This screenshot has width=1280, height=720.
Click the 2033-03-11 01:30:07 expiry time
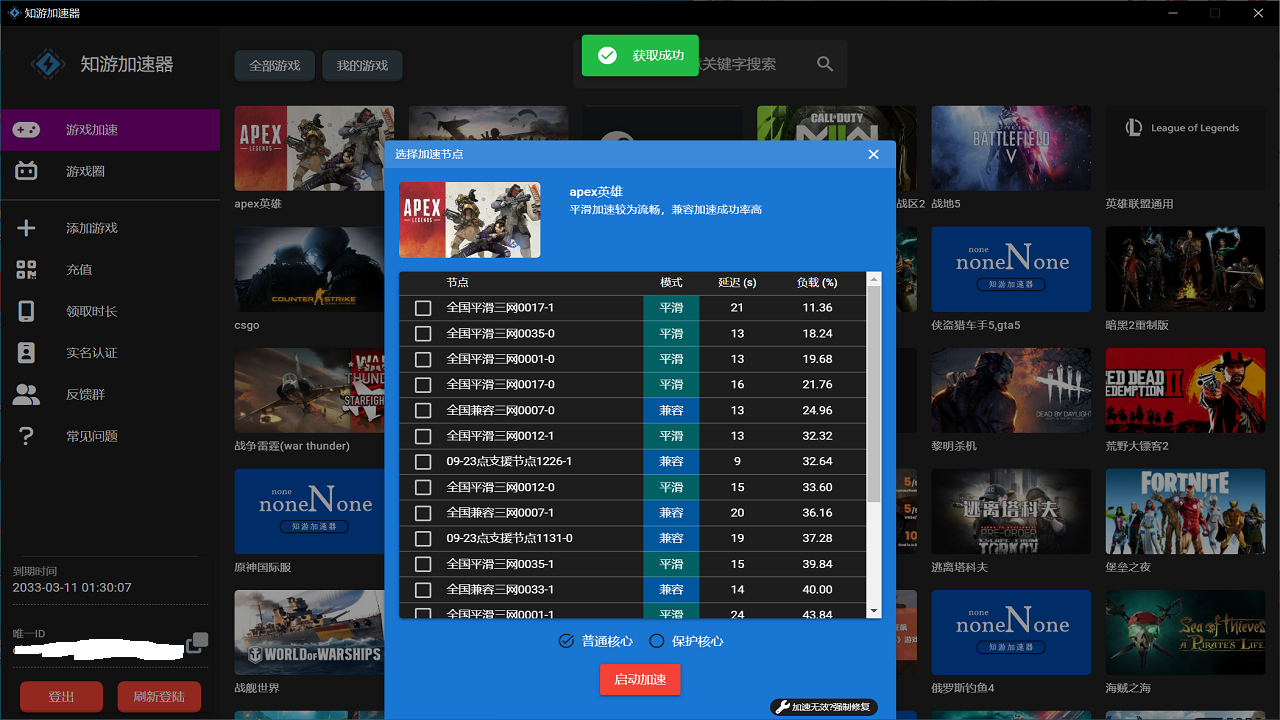tap(72, 588)
